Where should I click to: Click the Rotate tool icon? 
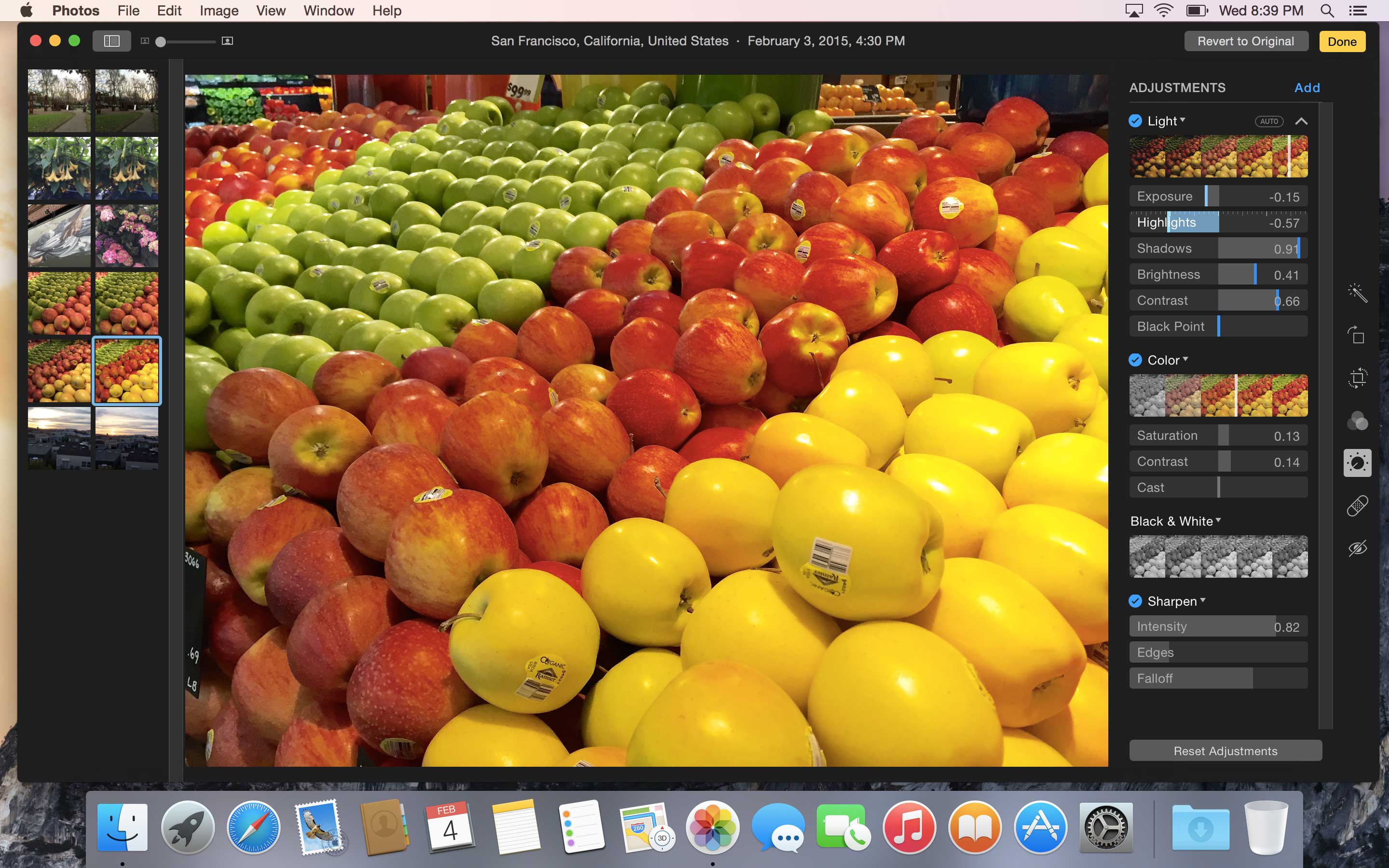click(x=1358, y=335)
